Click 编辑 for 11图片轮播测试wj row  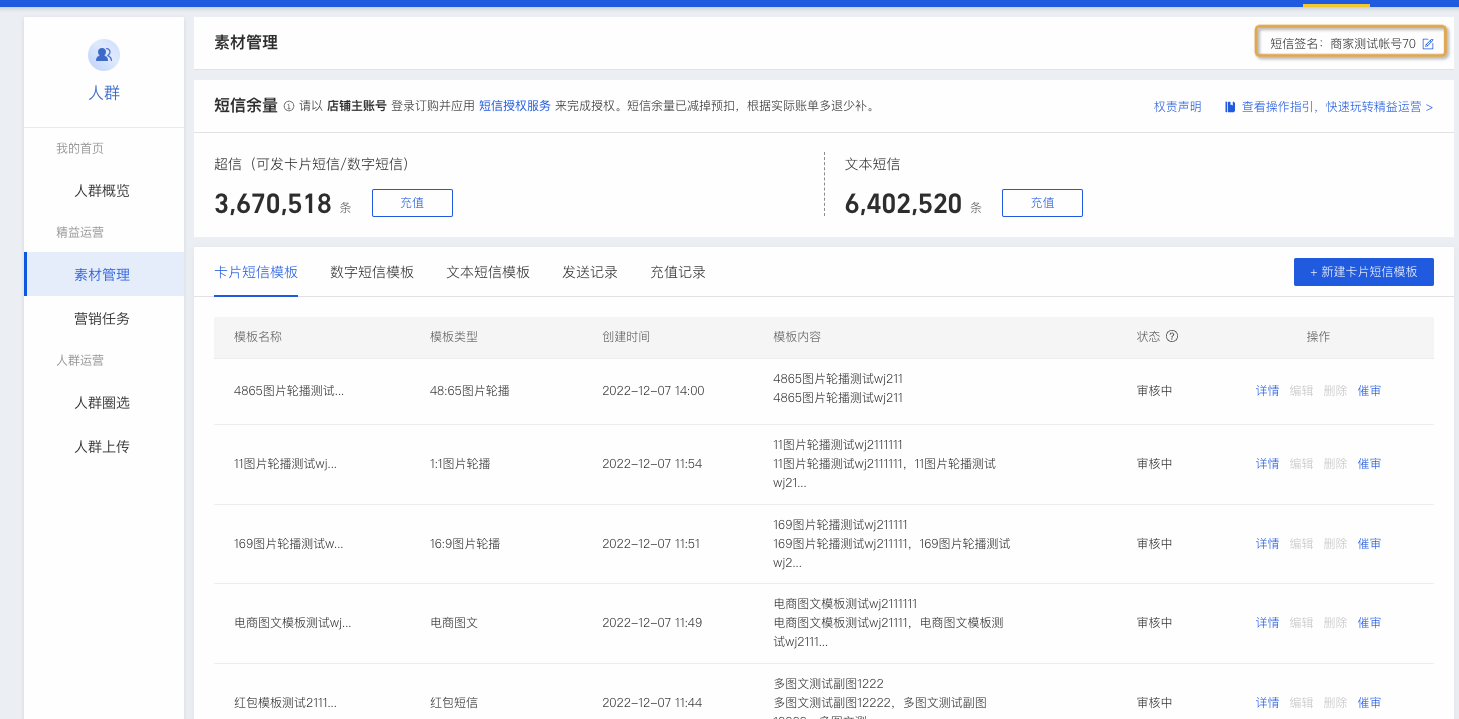[1301, 464]
